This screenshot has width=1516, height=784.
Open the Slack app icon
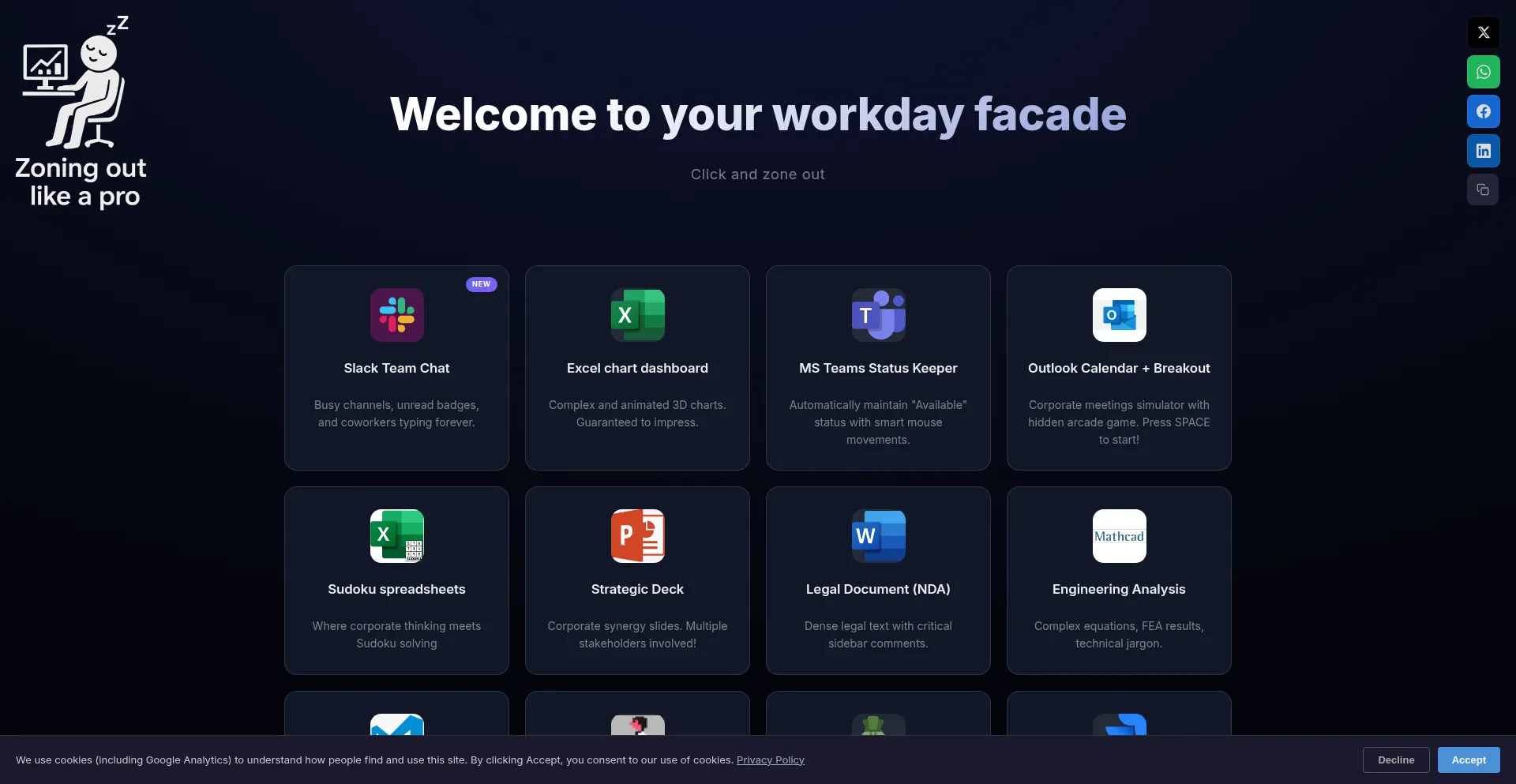(397, 315)
